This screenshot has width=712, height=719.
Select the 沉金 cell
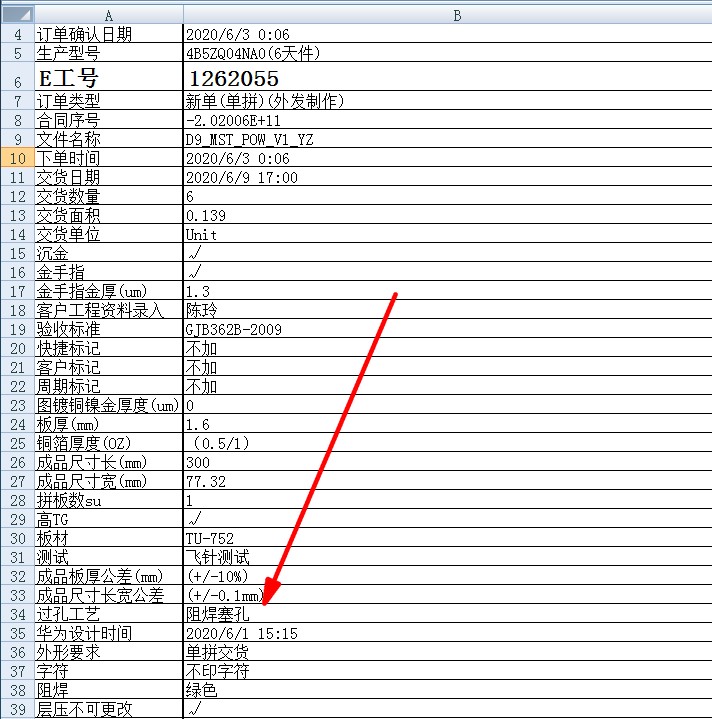coord(109,253)
